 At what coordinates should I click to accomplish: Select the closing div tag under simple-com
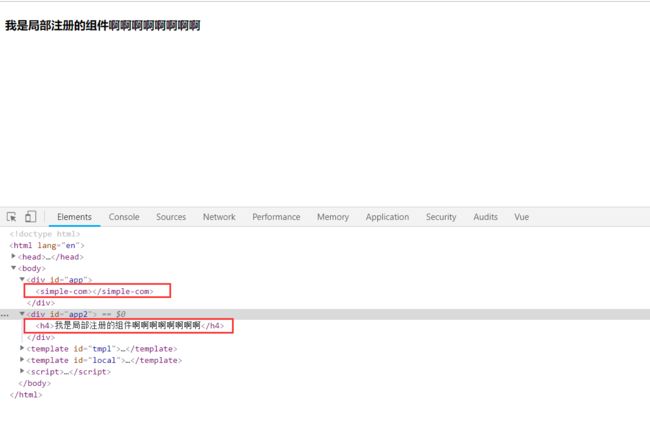coord(41,303)
